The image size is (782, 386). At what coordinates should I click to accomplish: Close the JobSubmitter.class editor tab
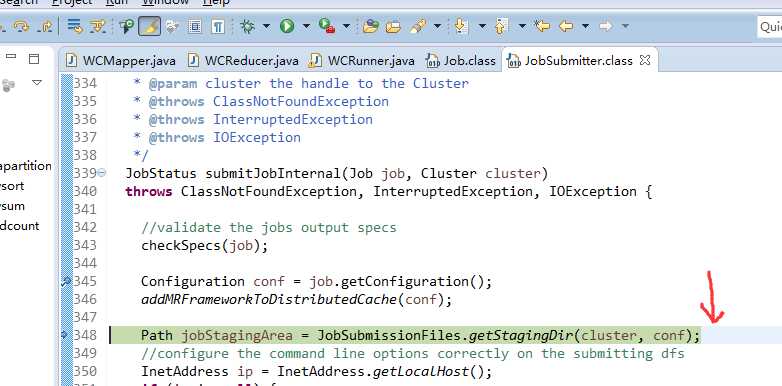pos(645,60)
